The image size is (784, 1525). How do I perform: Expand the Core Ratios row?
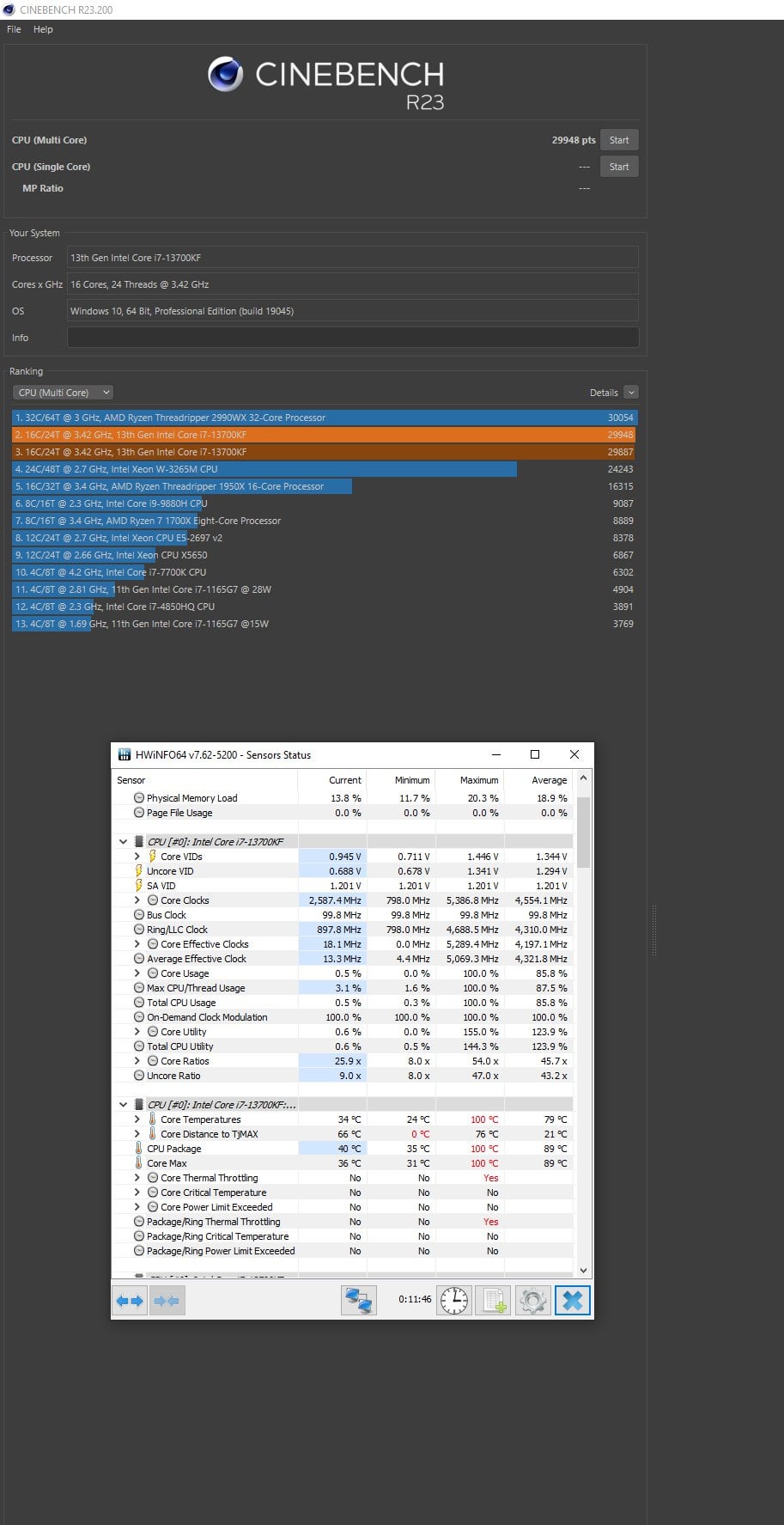pos(137,1061)
